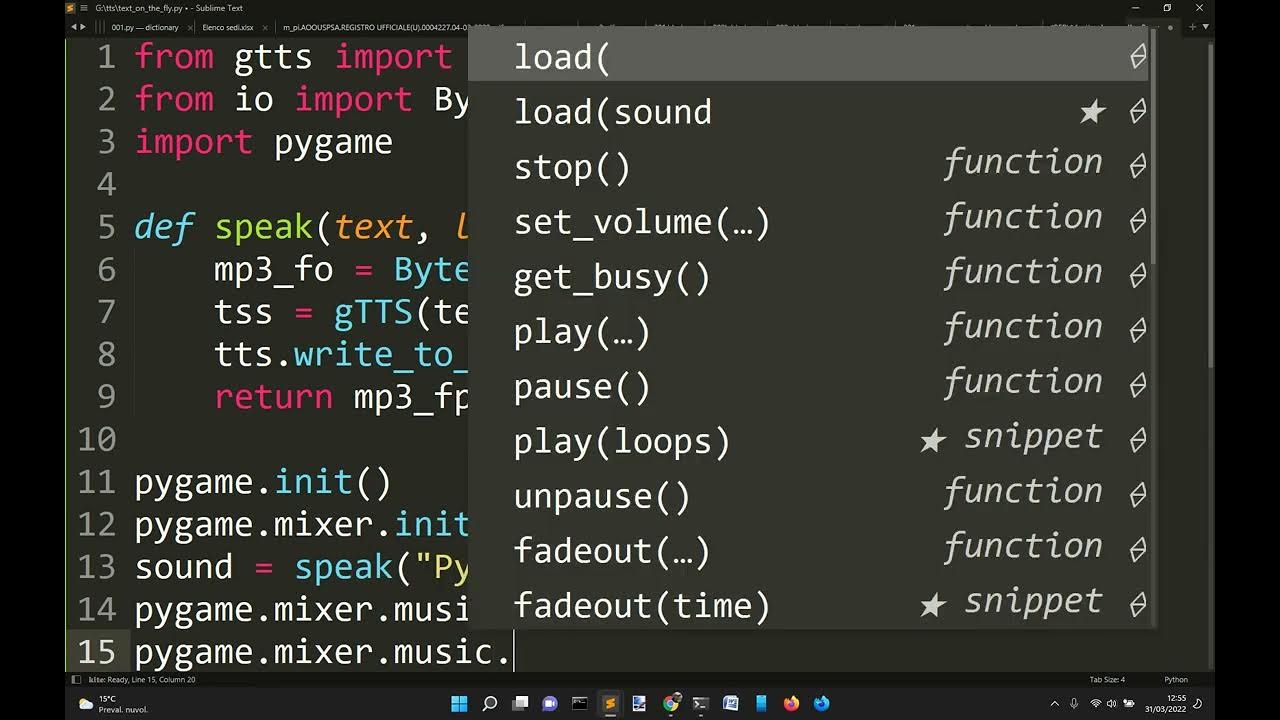Open the Chat taskbar icon

[x=549, y=704]
